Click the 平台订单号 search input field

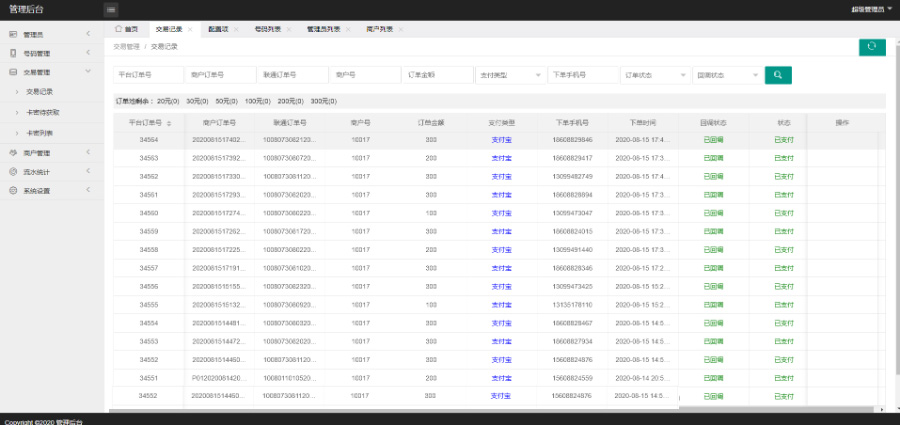click(x=148, y=75)
